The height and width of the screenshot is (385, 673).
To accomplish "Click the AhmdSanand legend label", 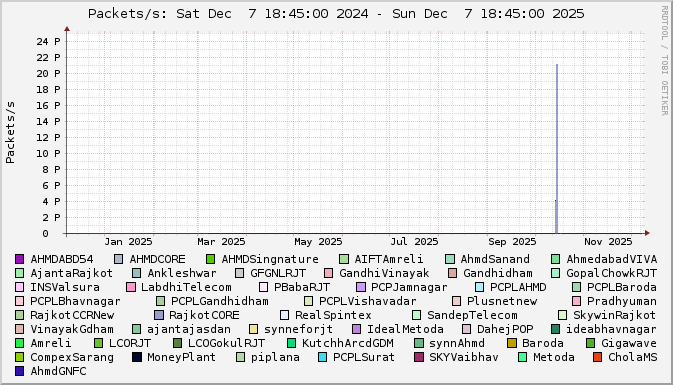I will (495, 259).
